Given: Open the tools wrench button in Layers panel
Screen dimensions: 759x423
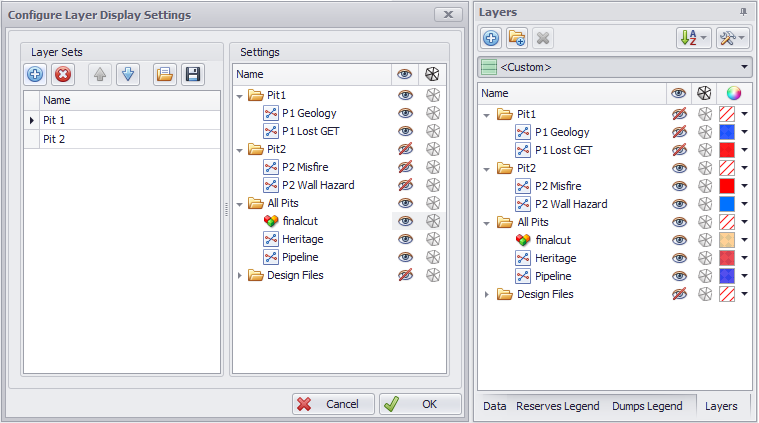Looking at the screenshot, I should [732, 38].
